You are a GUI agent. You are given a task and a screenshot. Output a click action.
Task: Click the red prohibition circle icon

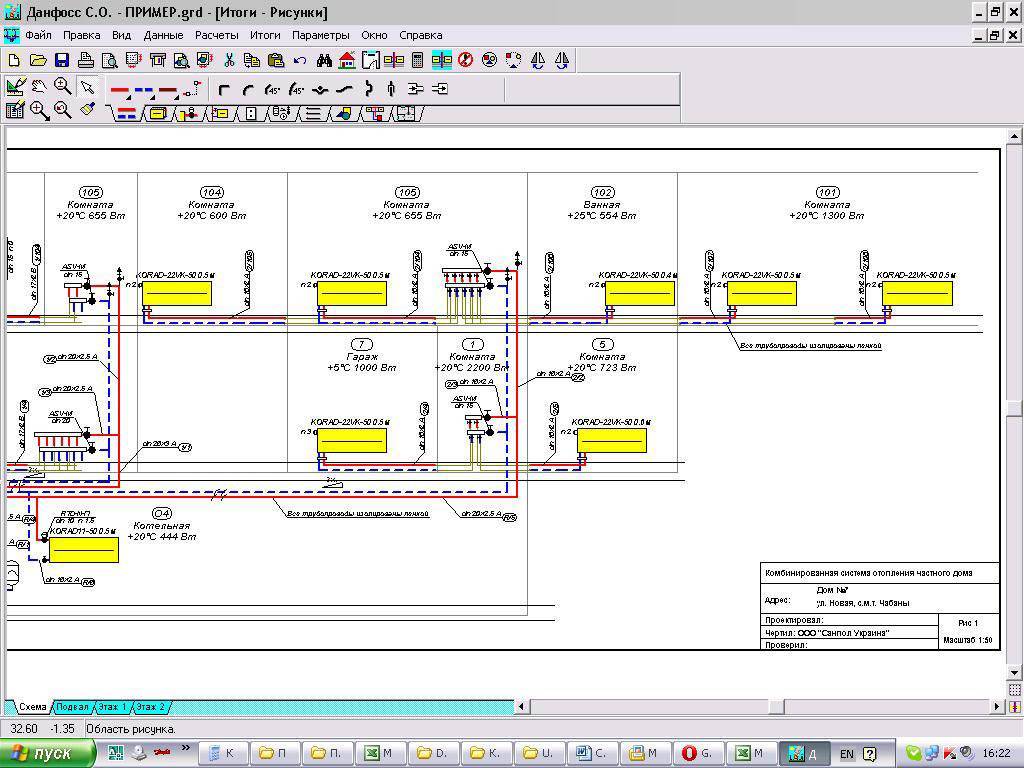pos(466,61)
